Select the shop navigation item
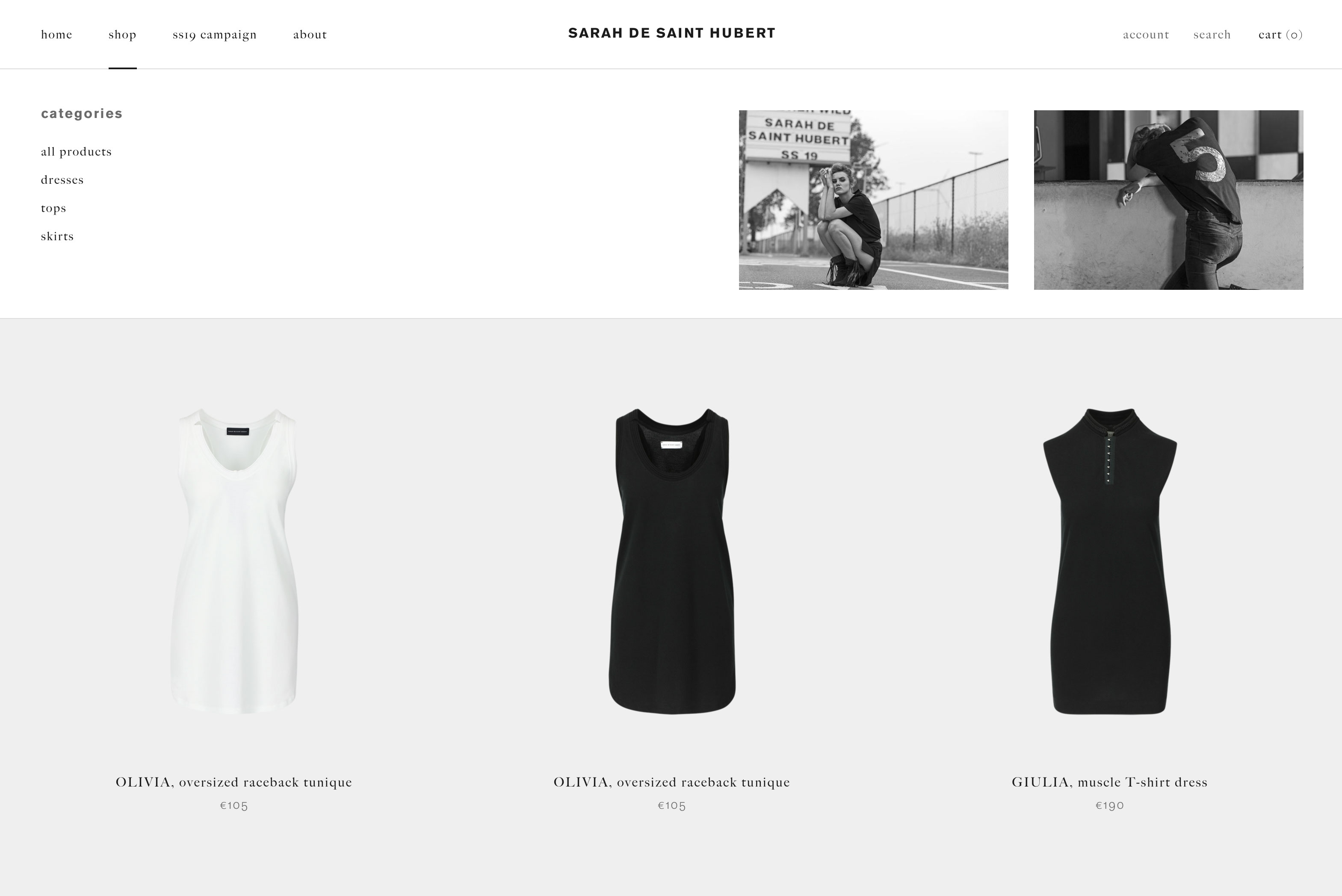 (122, 34)
